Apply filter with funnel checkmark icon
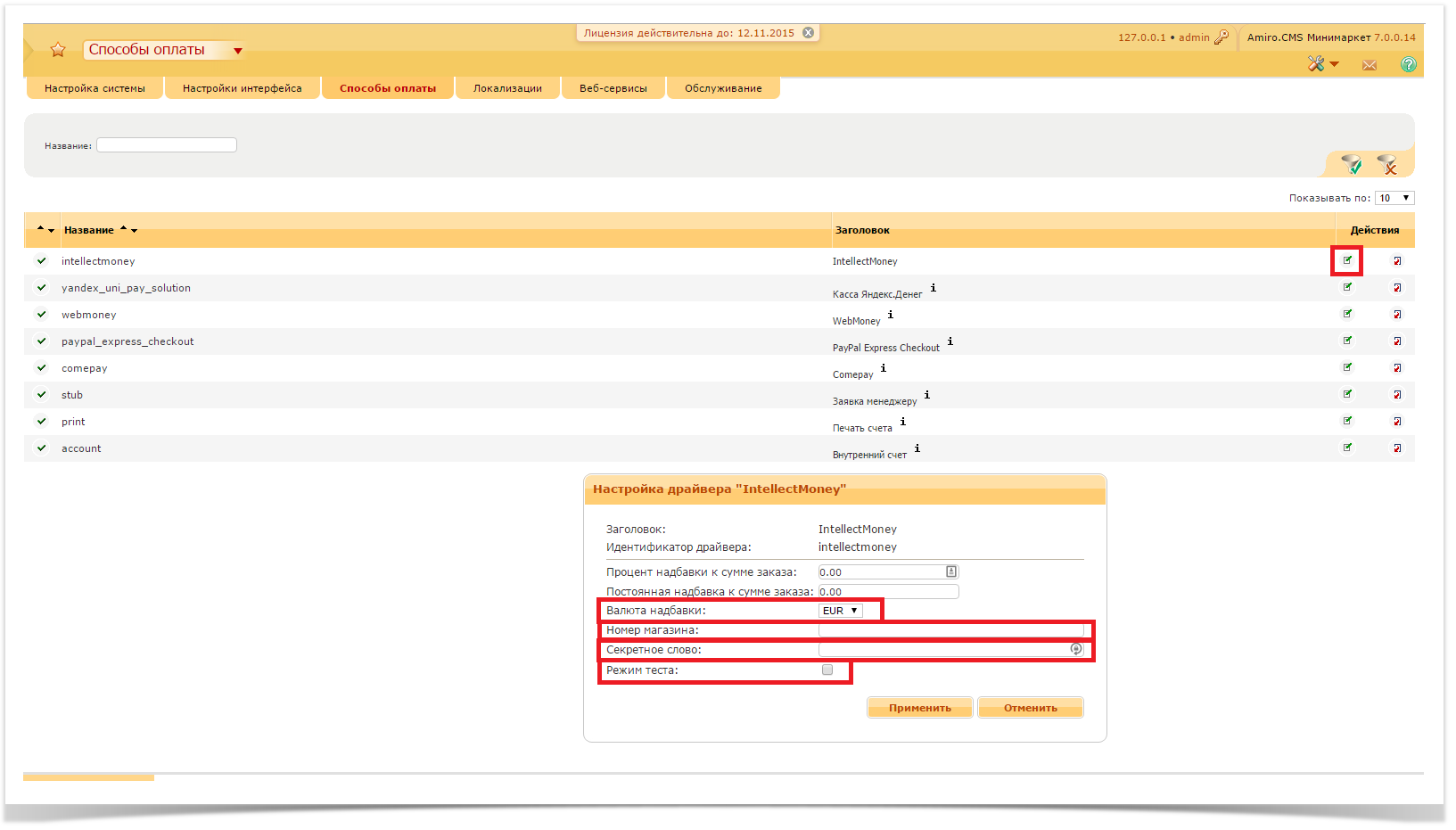 [1352, 164]
